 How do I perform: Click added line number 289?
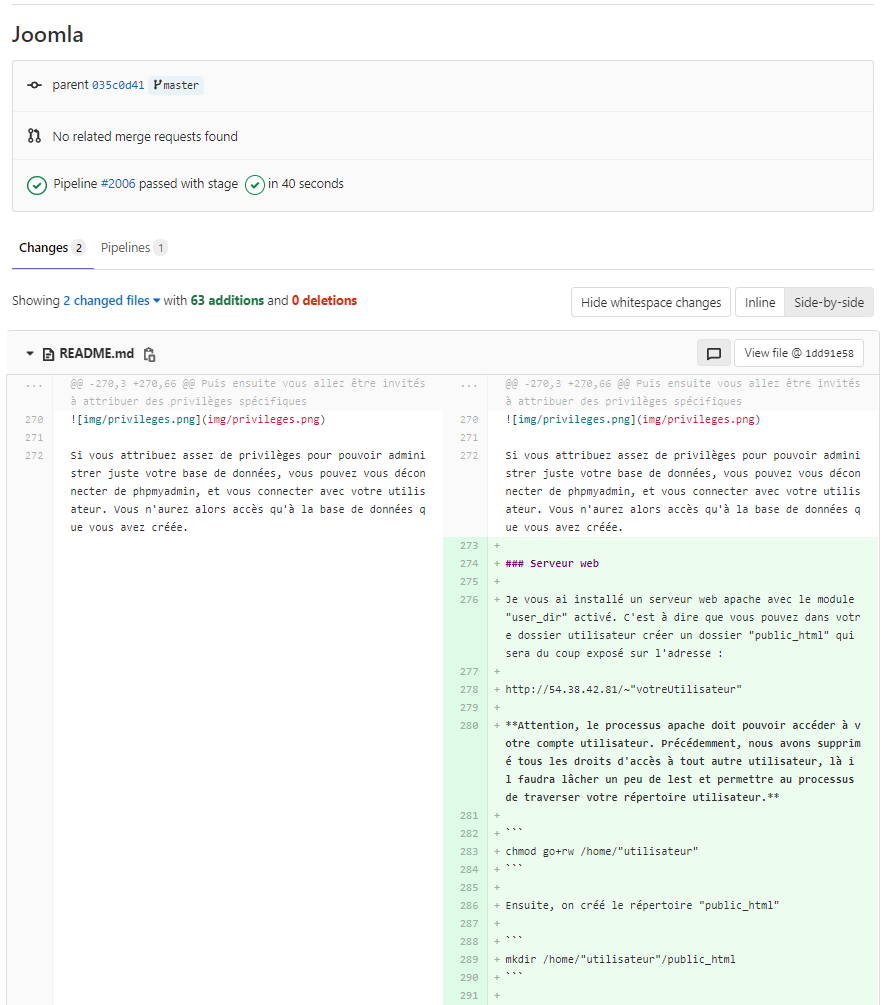point(469,959)
